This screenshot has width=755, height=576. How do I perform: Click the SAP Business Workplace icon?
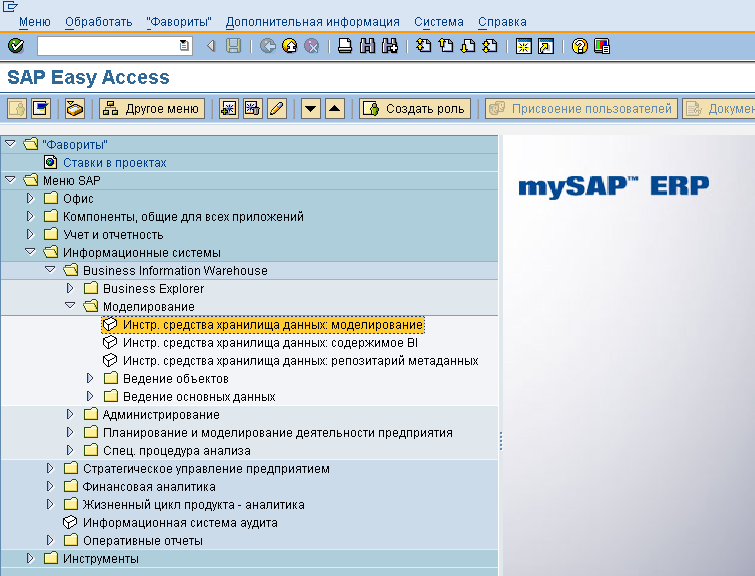[75, 108]
